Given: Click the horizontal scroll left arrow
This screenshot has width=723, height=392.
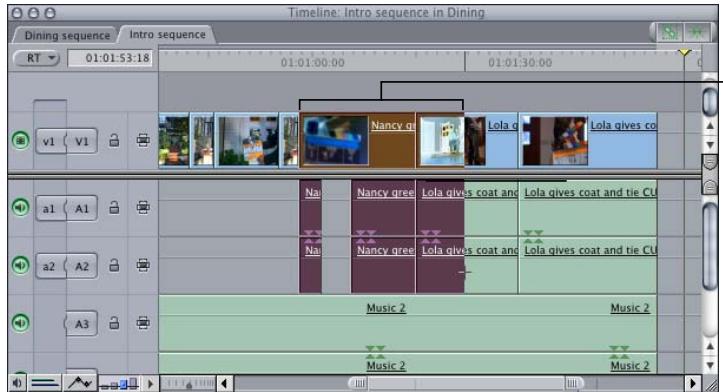Looking at the screenshot, I should [225, 383].
